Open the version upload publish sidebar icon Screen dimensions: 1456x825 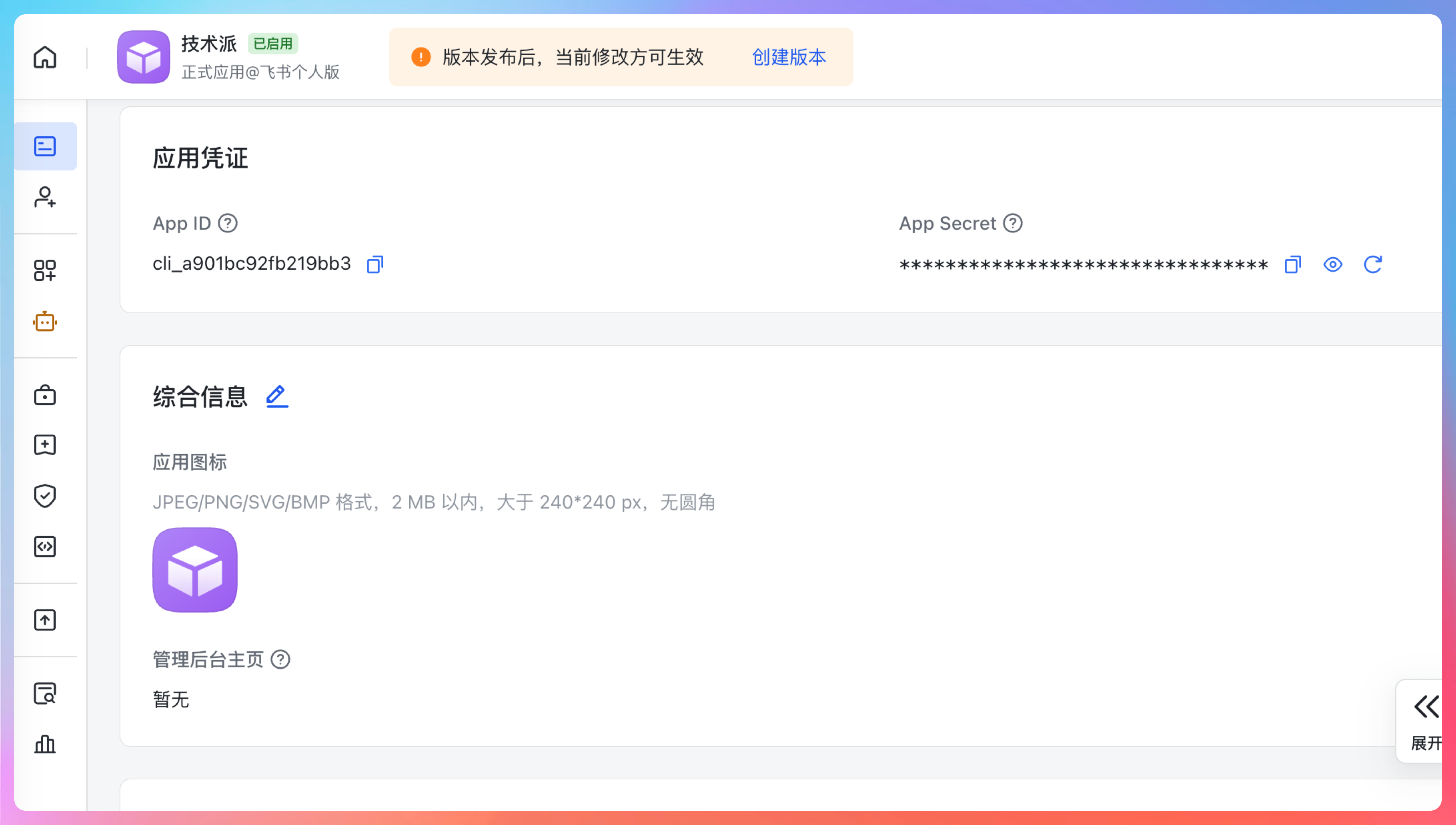coord(45,620)
